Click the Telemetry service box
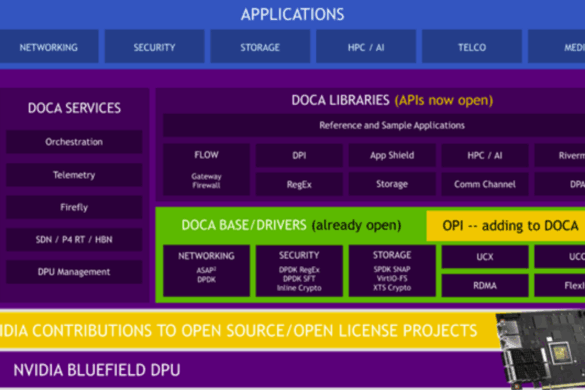Viewport: 585px width, 390px height. (74, 175)
